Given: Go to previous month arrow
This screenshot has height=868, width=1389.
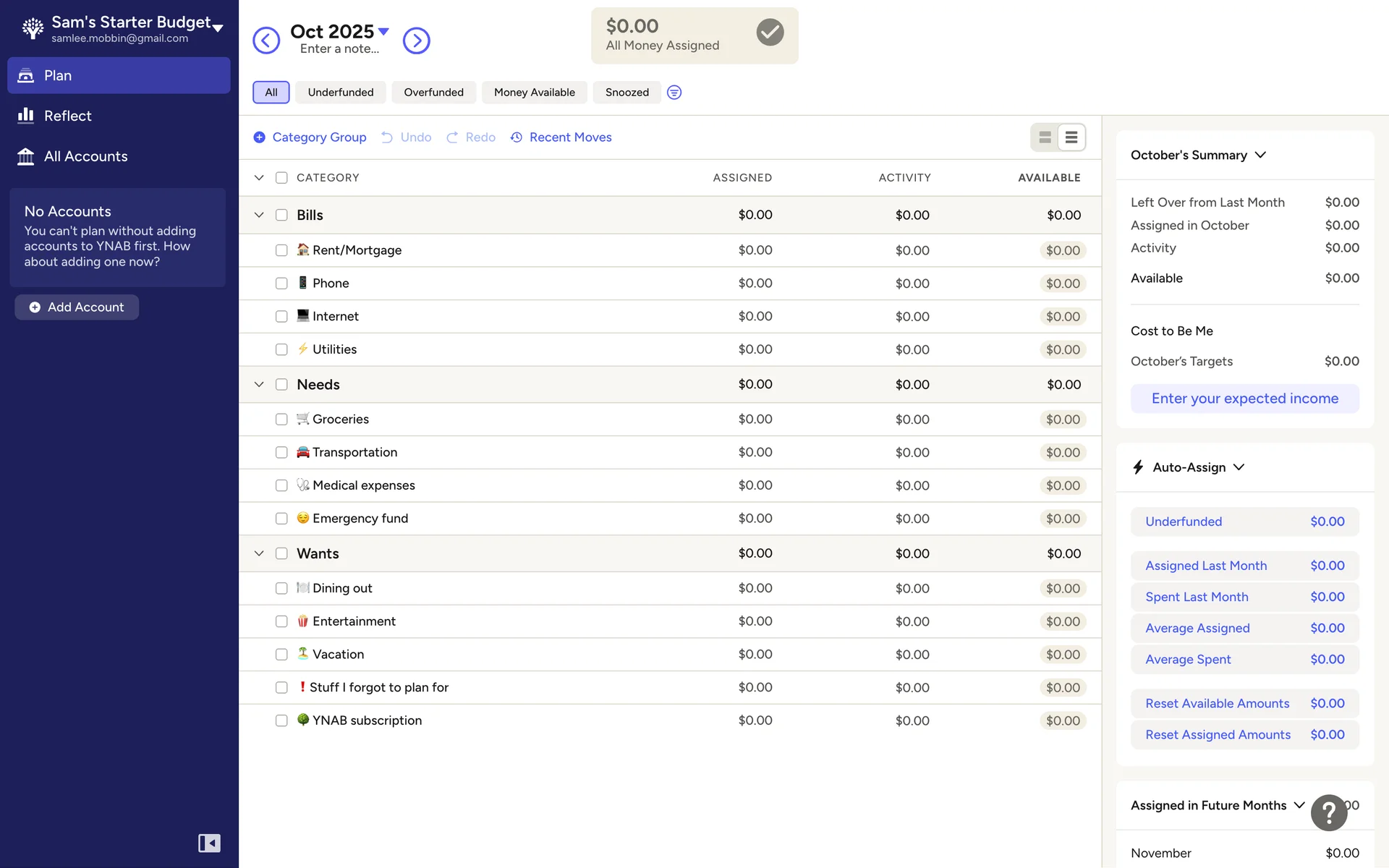Looking at the screenshot, I should point(266,41).
